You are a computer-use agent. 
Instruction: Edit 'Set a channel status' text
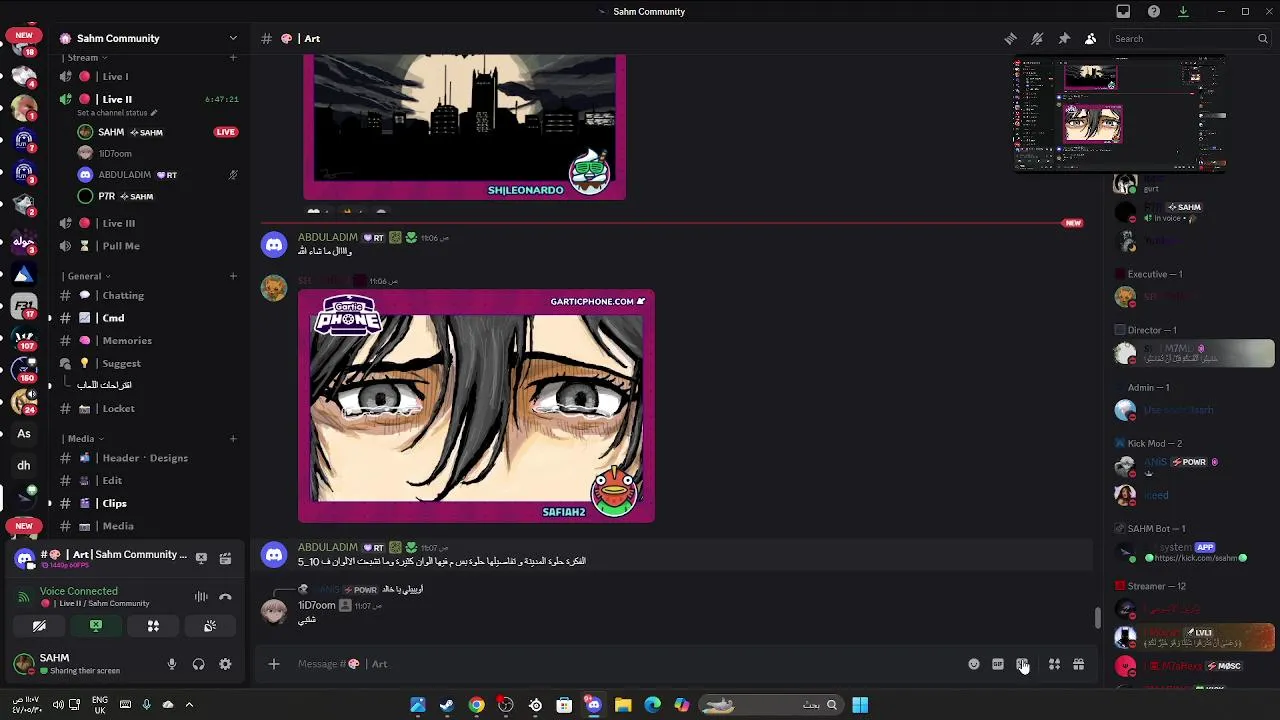tap(117, 113)
